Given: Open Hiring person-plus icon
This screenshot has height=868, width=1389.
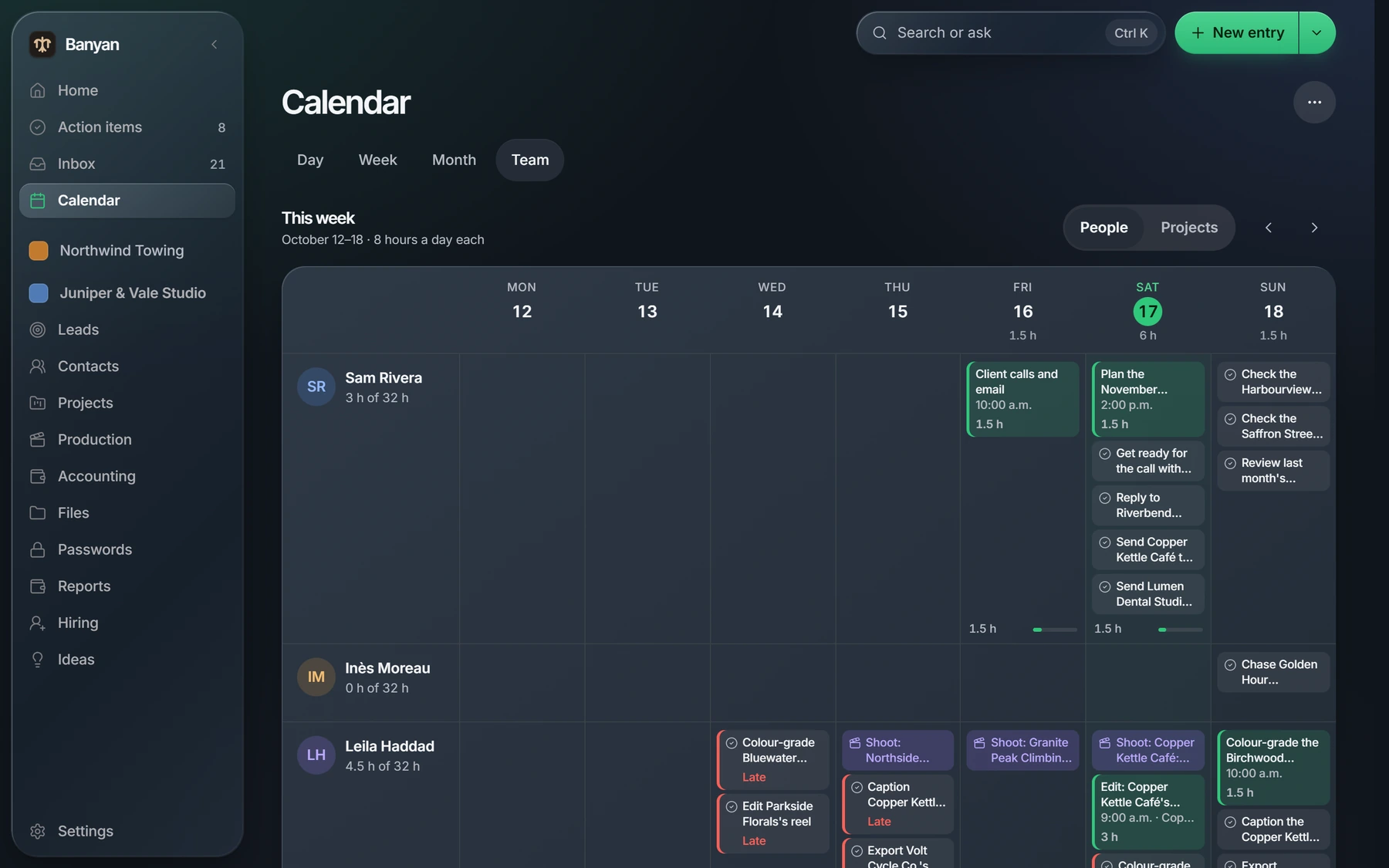Looking at the screenshot, I should [37, 623].
